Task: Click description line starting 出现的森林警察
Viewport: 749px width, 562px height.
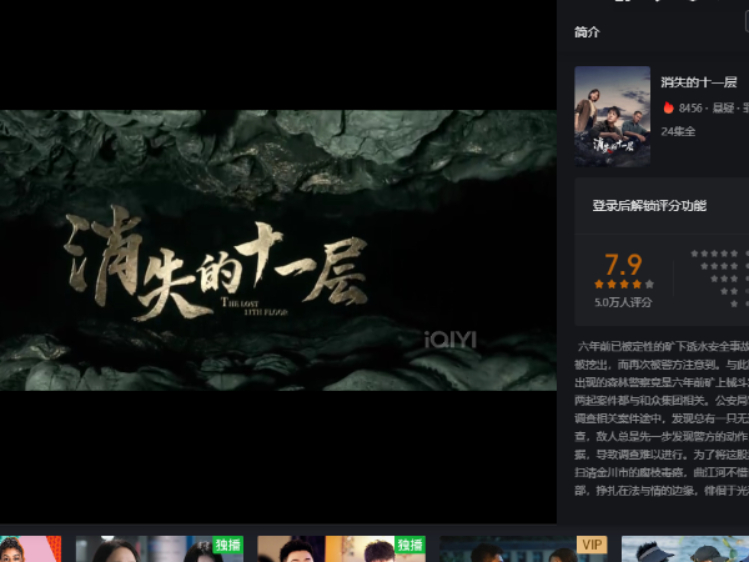Action: click(x=662, y=383)
